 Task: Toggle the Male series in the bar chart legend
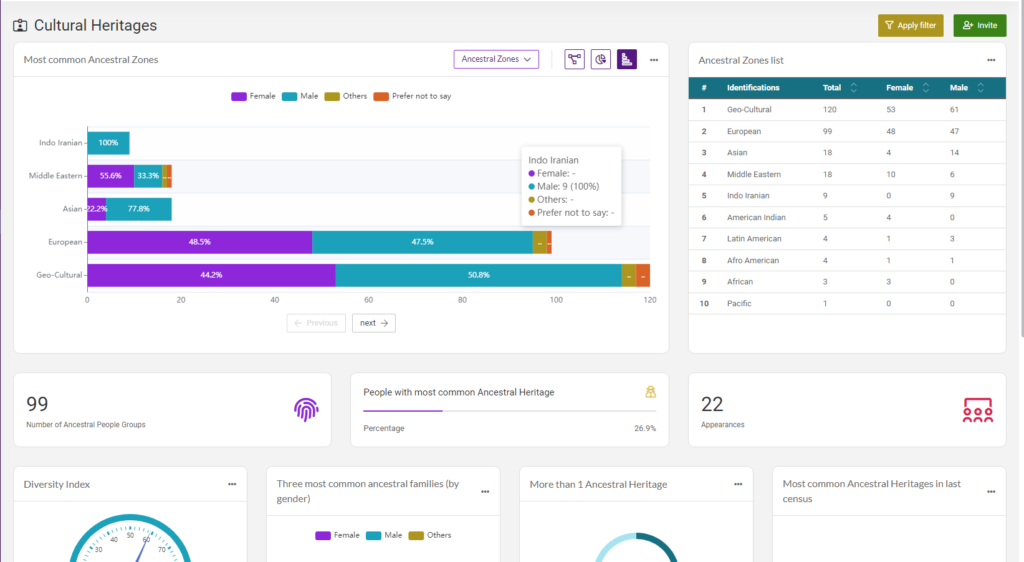point(300,96)
